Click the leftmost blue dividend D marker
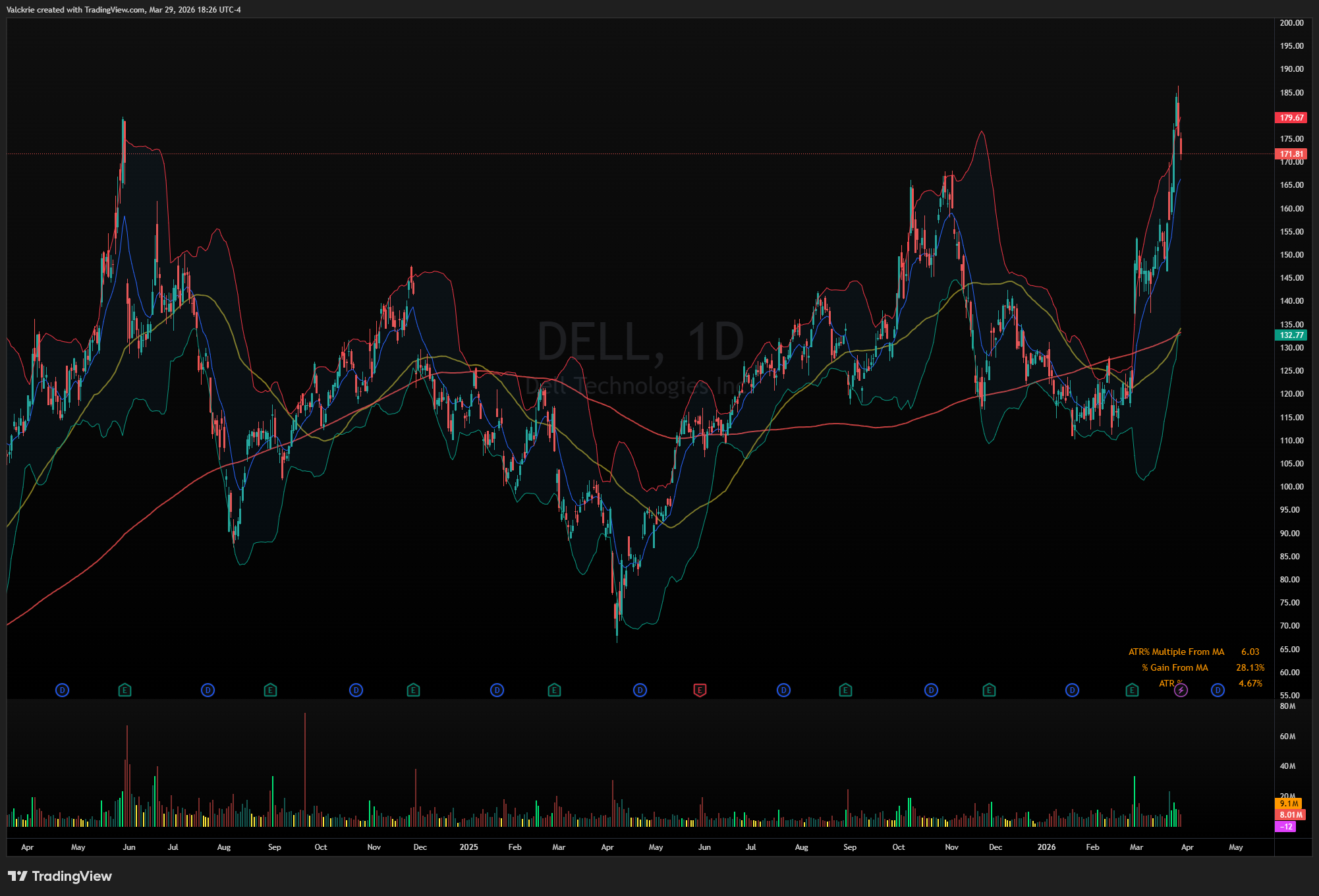Image resolution: width=1319 pixels, height=896 pixels. coord(62,690)
